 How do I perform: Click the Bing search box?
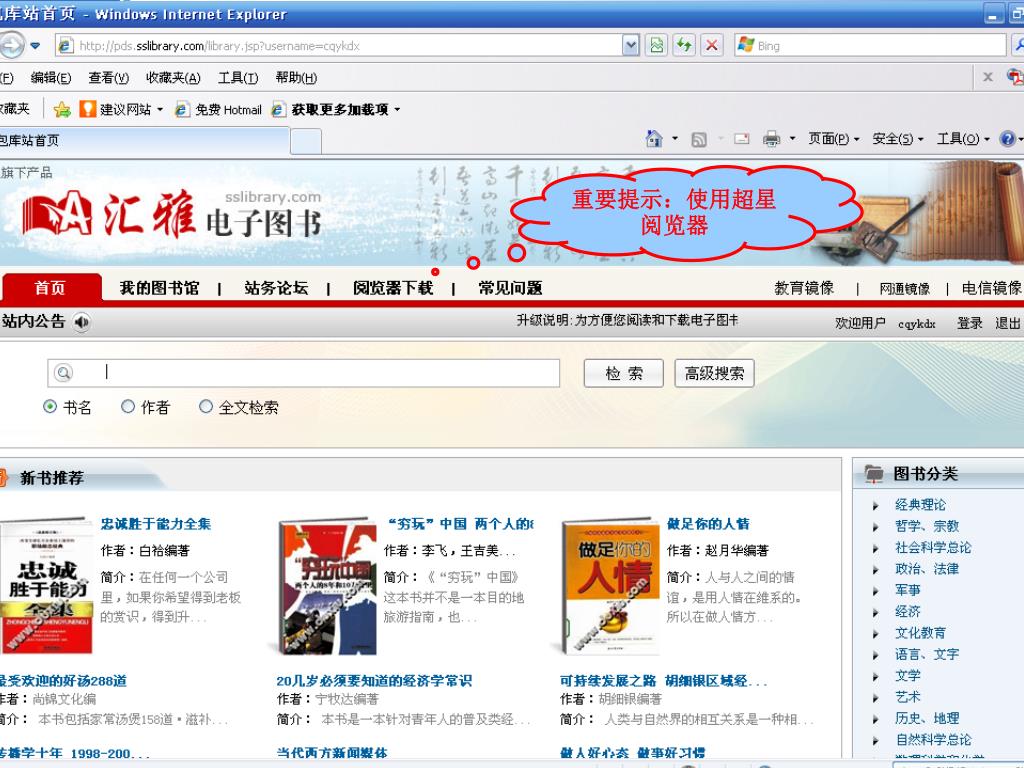[x=870, y=46]
